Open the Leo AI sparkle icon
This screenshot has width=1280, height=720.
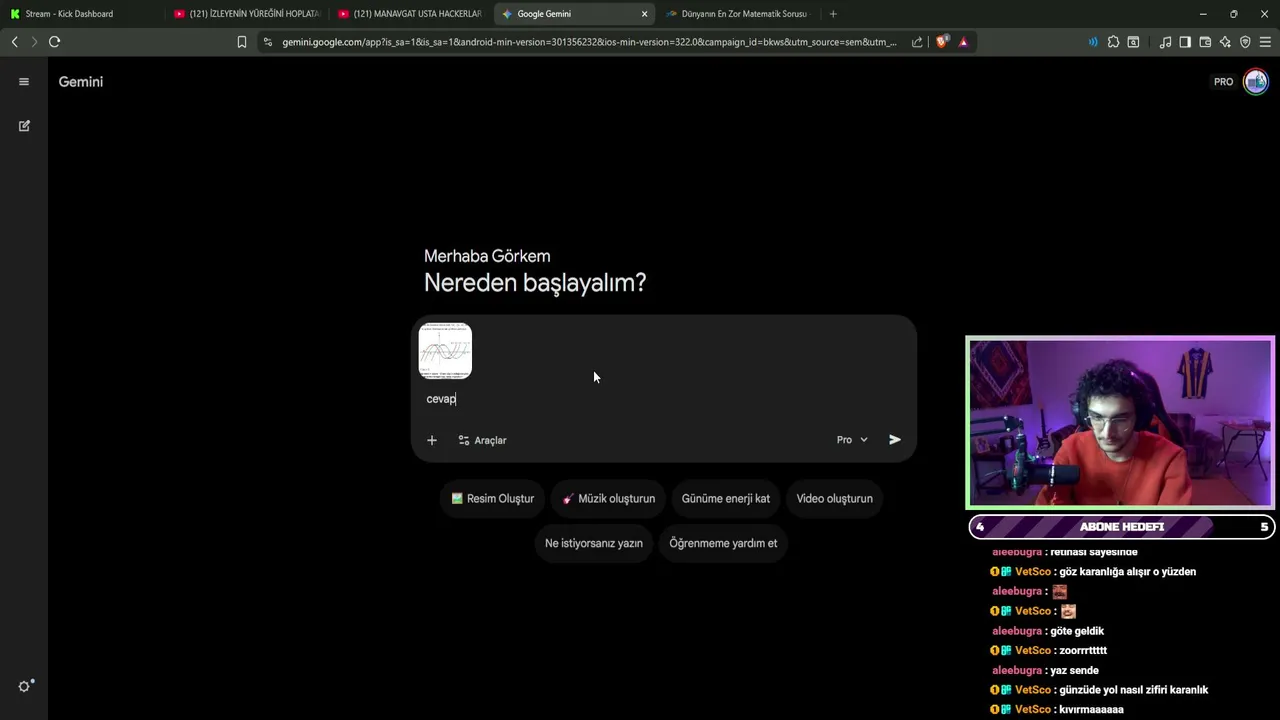coord(1225,42)
